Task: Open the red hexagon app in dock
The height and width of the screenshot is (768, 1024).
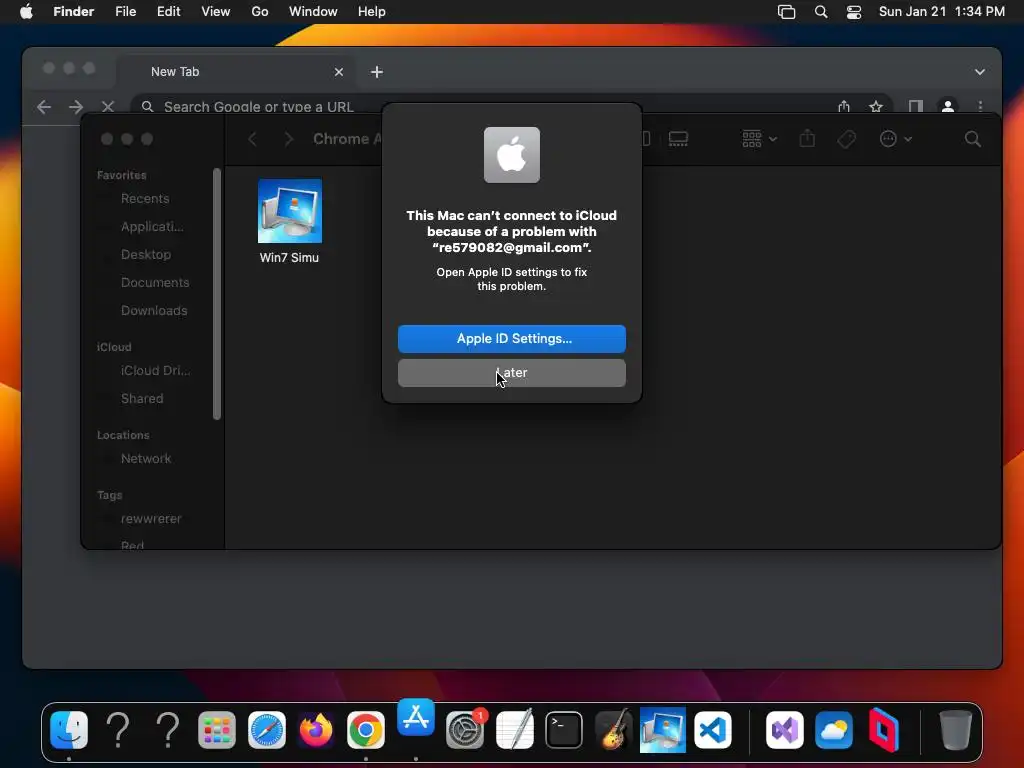Action: [x=884, y=729]
